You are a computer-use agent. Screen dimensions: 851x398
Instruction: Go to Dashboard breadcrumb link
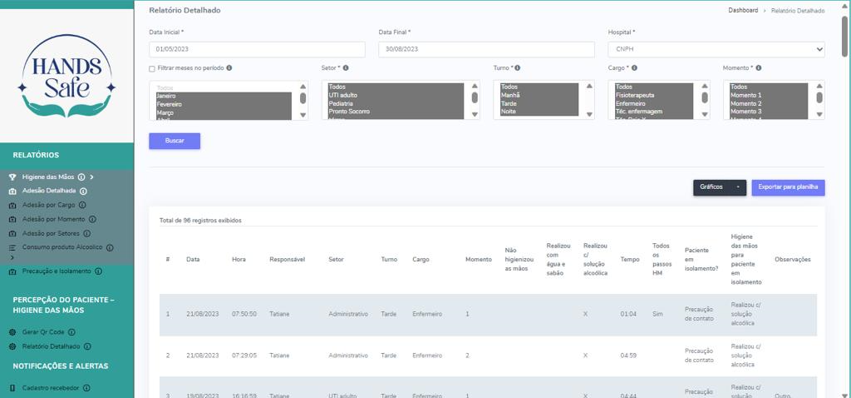click(x=743, y=10)
